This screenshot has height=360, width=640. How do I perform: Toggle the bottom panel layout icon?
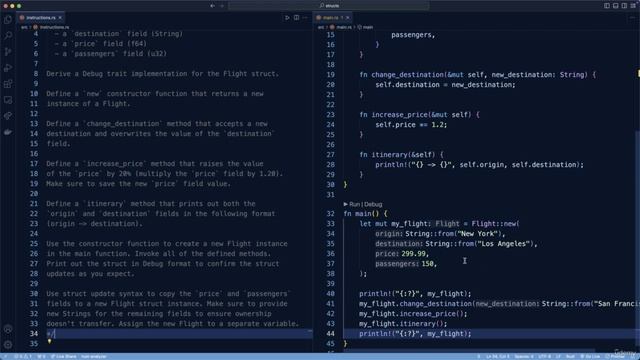(616, 6)
